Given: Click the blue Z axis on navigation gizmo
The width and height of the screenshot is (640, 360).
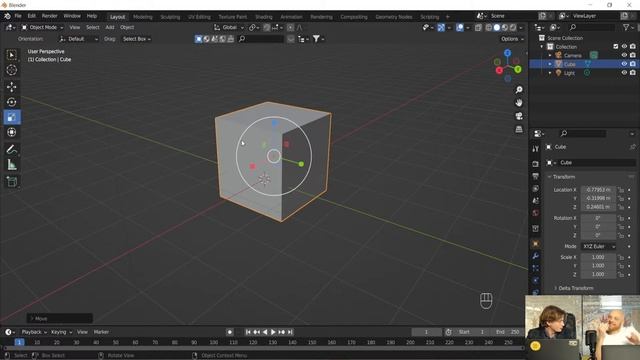Looking at the screenshot, I should [507, 53].
